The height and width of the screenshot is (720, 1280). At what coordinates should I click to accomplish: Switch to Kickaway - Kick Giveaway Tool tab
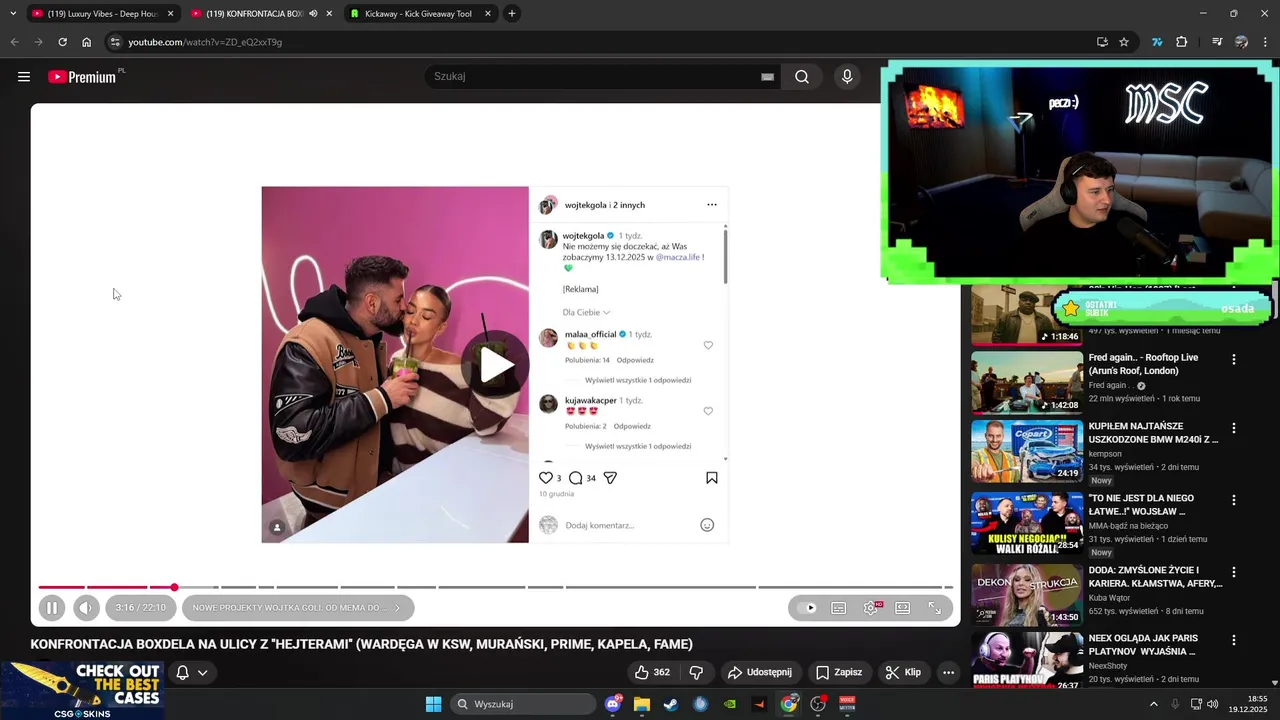coord(418,14)
